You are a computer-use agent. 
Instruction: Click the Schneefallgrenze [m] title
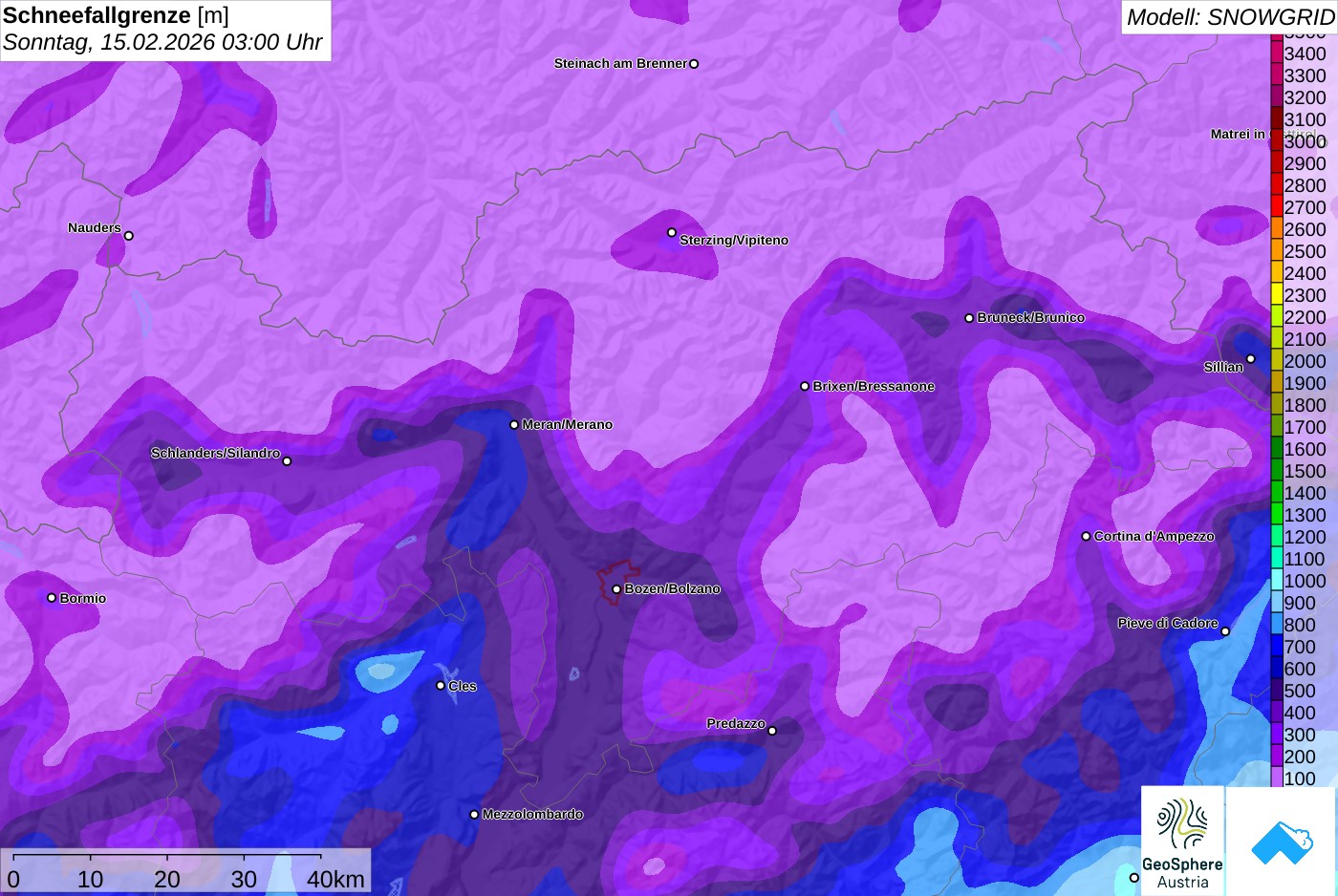tap(116, 15)
